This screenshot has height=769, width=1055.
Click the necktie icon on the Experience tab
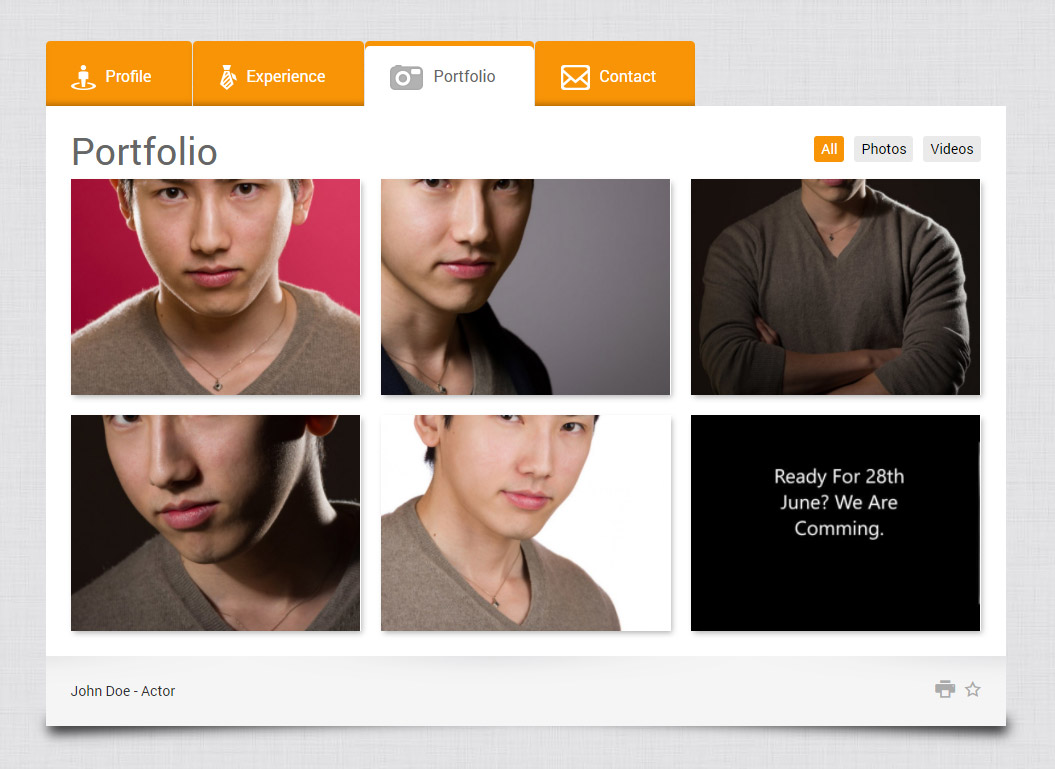click(227, 75)
